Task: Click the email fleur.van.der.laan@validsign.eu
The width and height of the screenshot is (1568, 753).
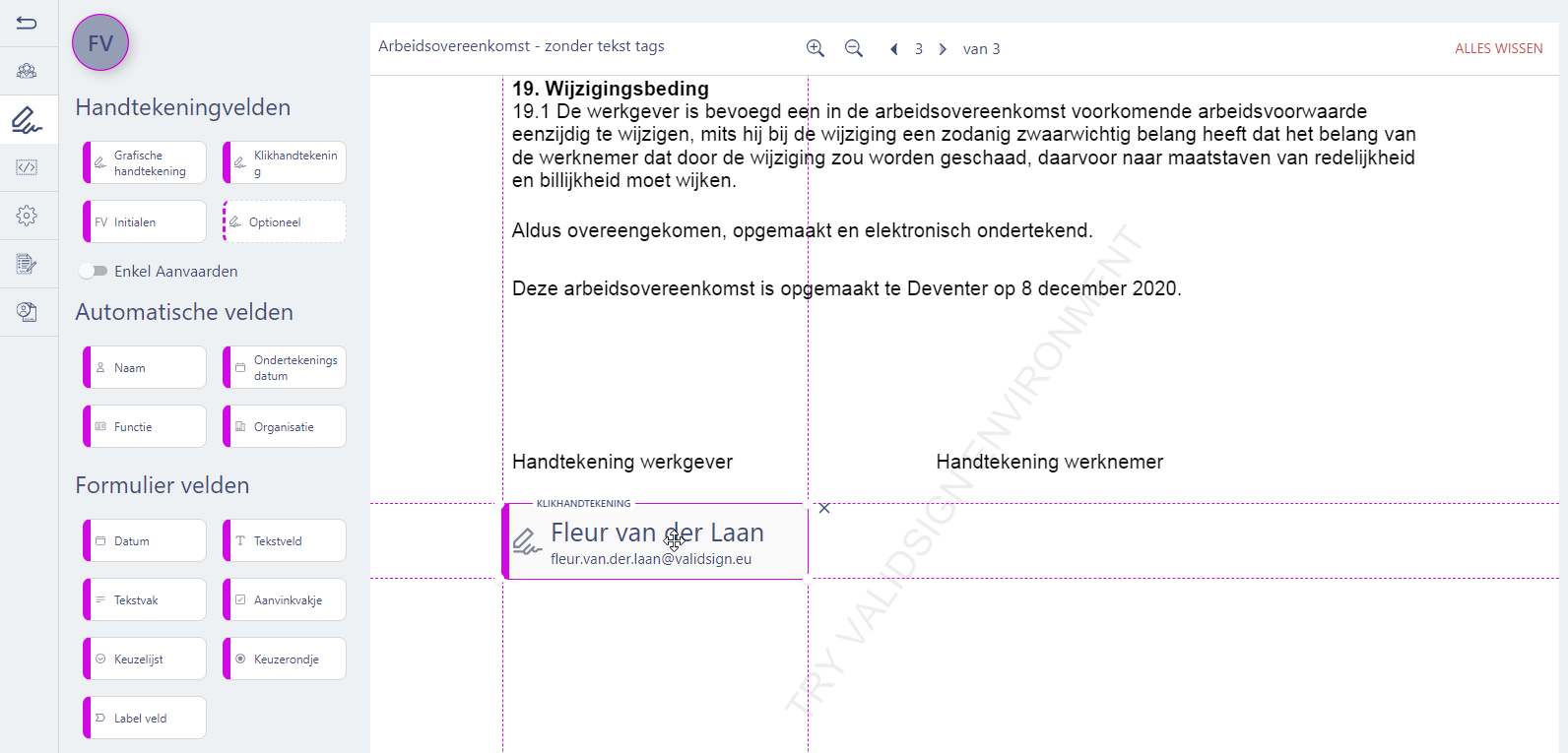Action: pos(651,559)
